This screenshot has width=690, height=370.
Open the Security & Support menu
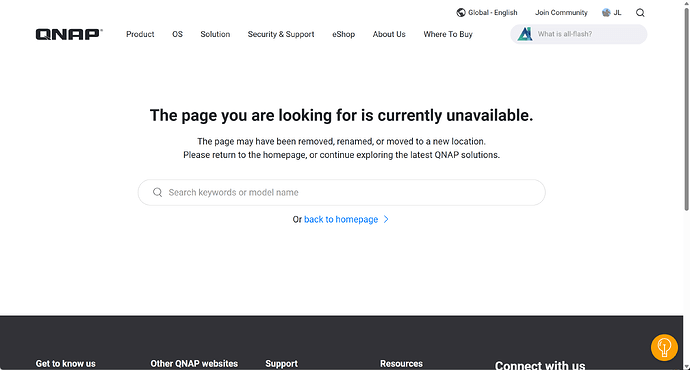pos(281,34)
